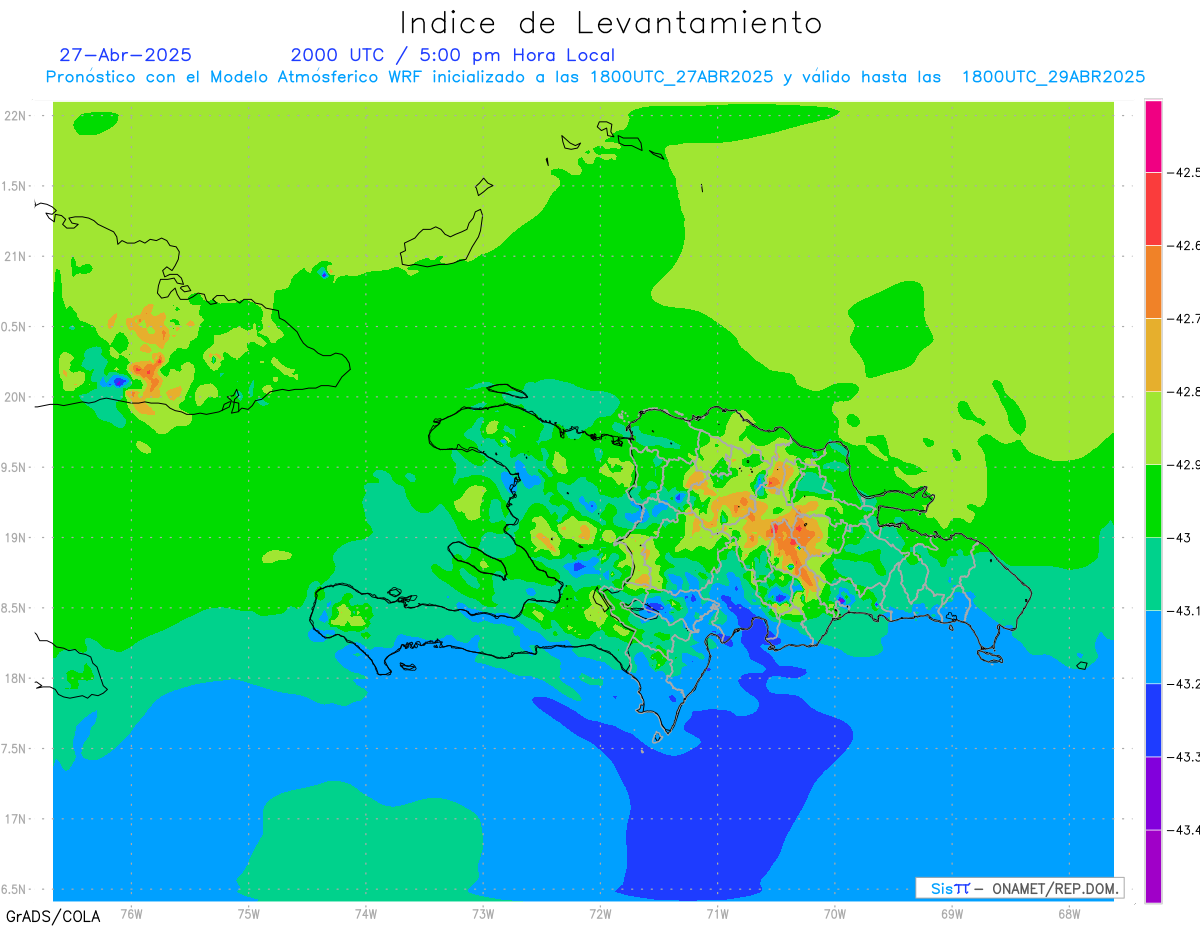Select the lime swatch below -42.8
The height and width of the screenshot is (927, 1200).
click(1153, 428)
